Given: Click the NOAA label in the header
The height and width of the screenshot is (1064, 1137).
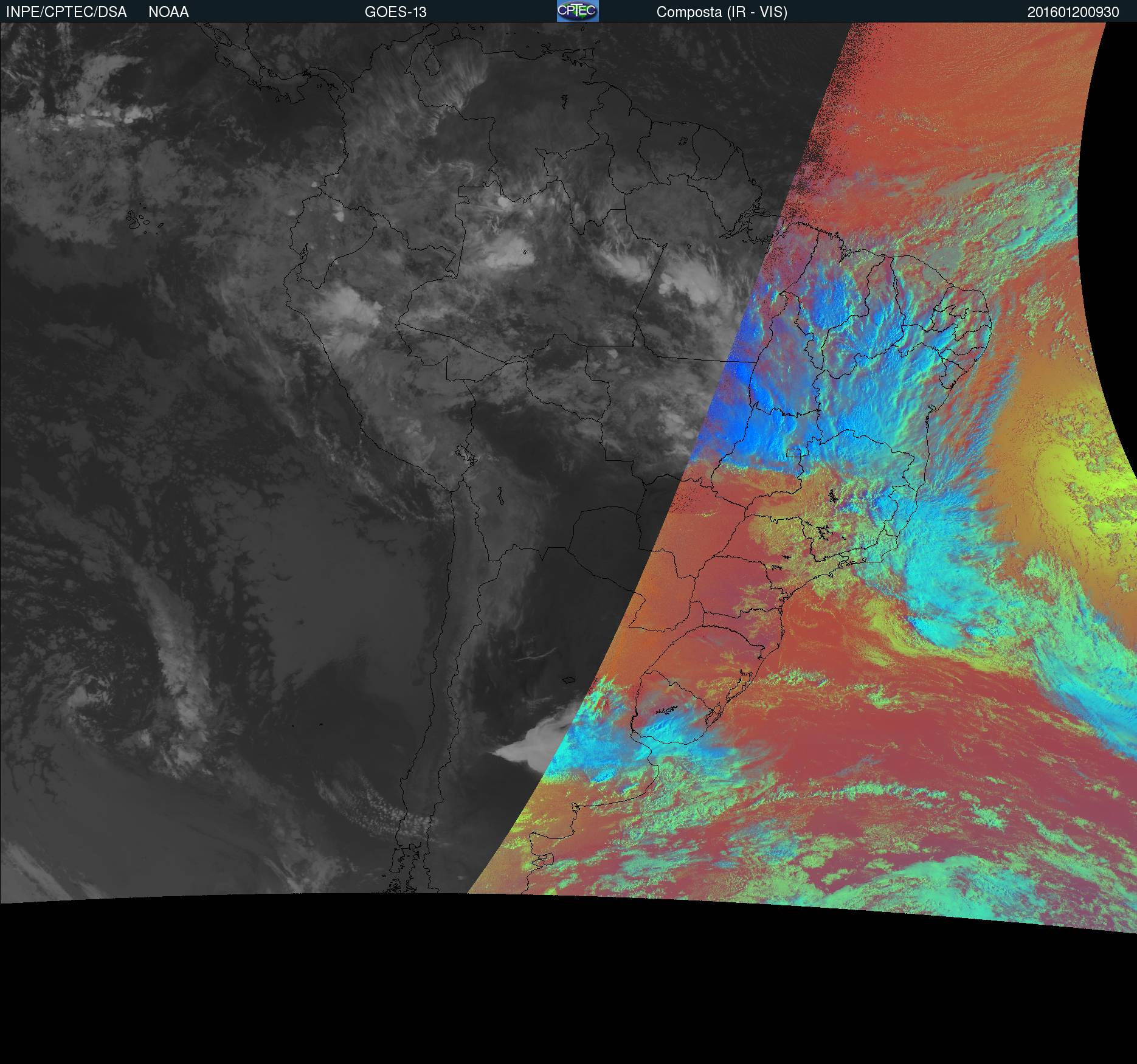Looking at the screenshot, I should (168, 12).
